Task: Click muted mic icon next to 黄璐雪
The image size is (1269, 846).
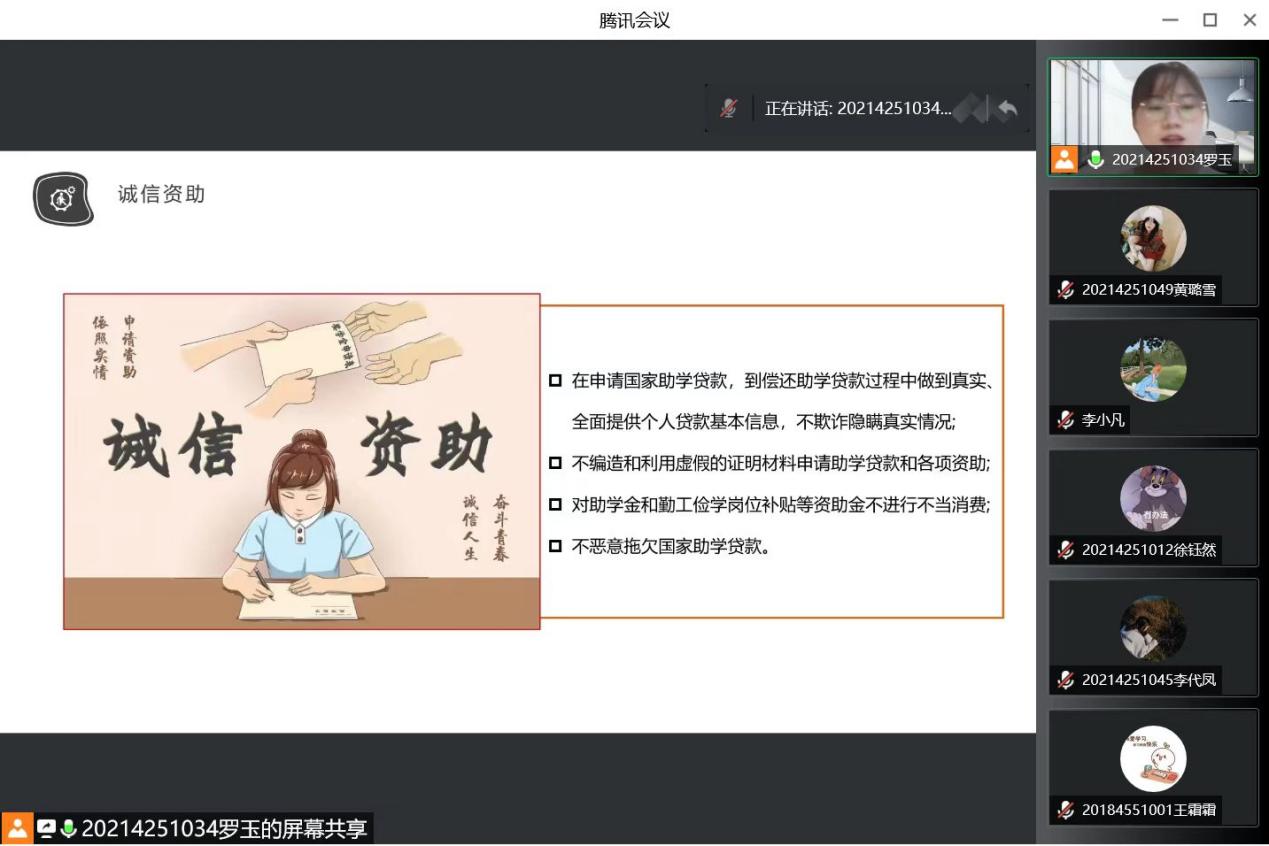Action: point(1066,290)
